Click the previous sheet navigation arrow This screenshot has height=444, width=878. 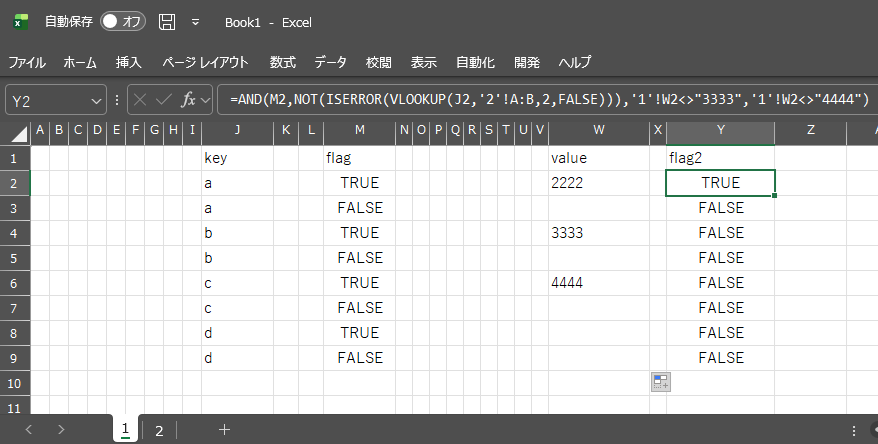tap(29, 430)
